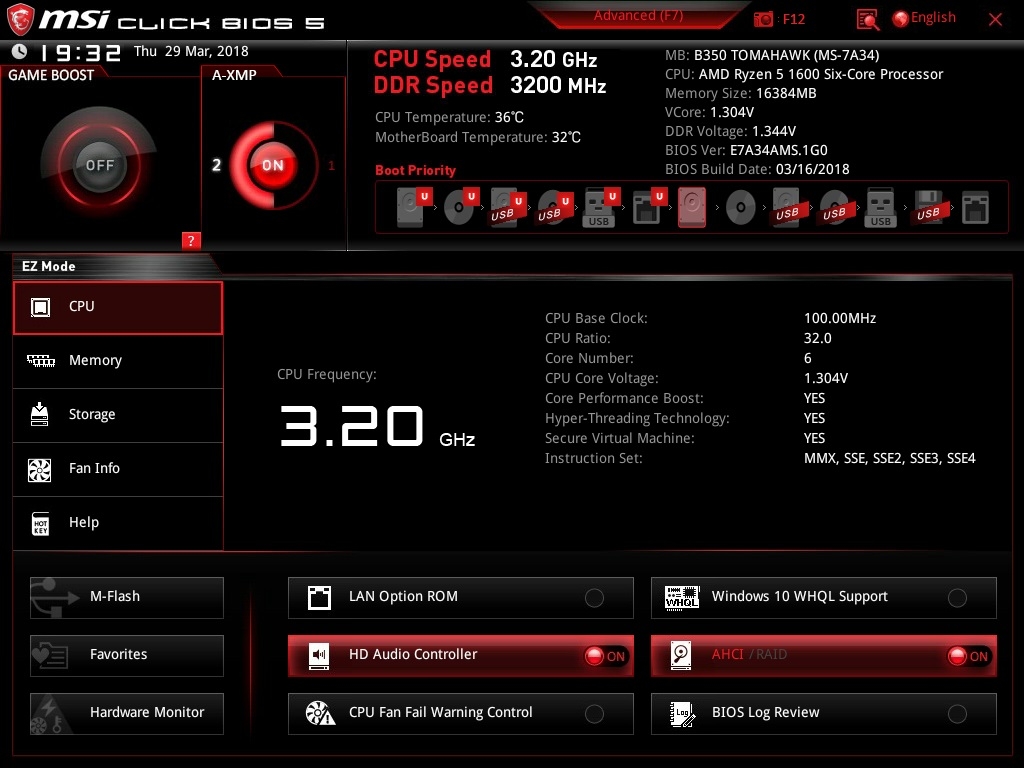
Task: Select the legacy USB key boot device
Action: point(880,208)
